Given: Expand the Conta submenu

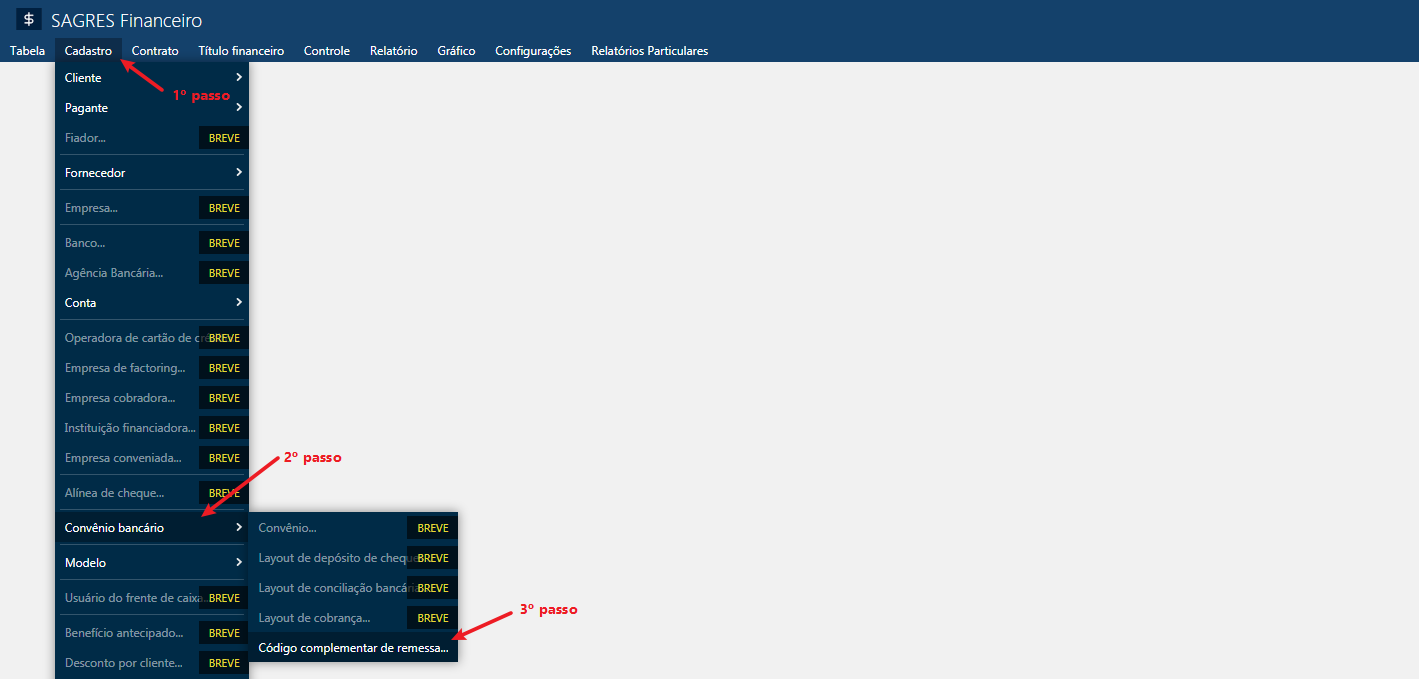Looking at the screenshot, I should pyautogui.click(x=152, y=303).
